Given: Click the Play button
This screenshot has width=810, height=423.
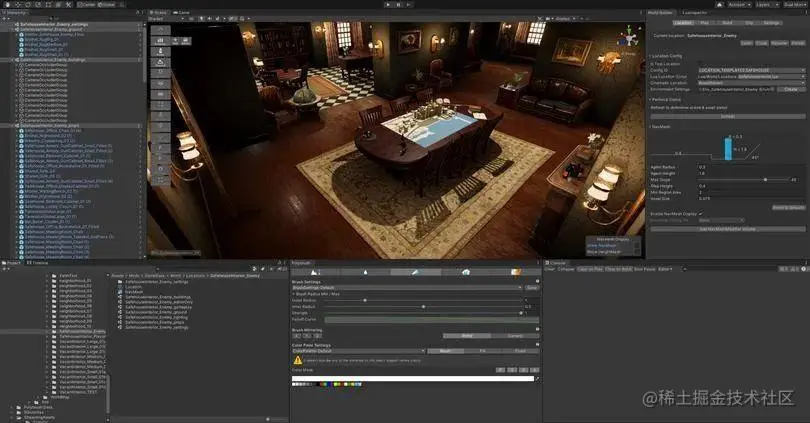Looking at the screenshot, I should point(388,4).
